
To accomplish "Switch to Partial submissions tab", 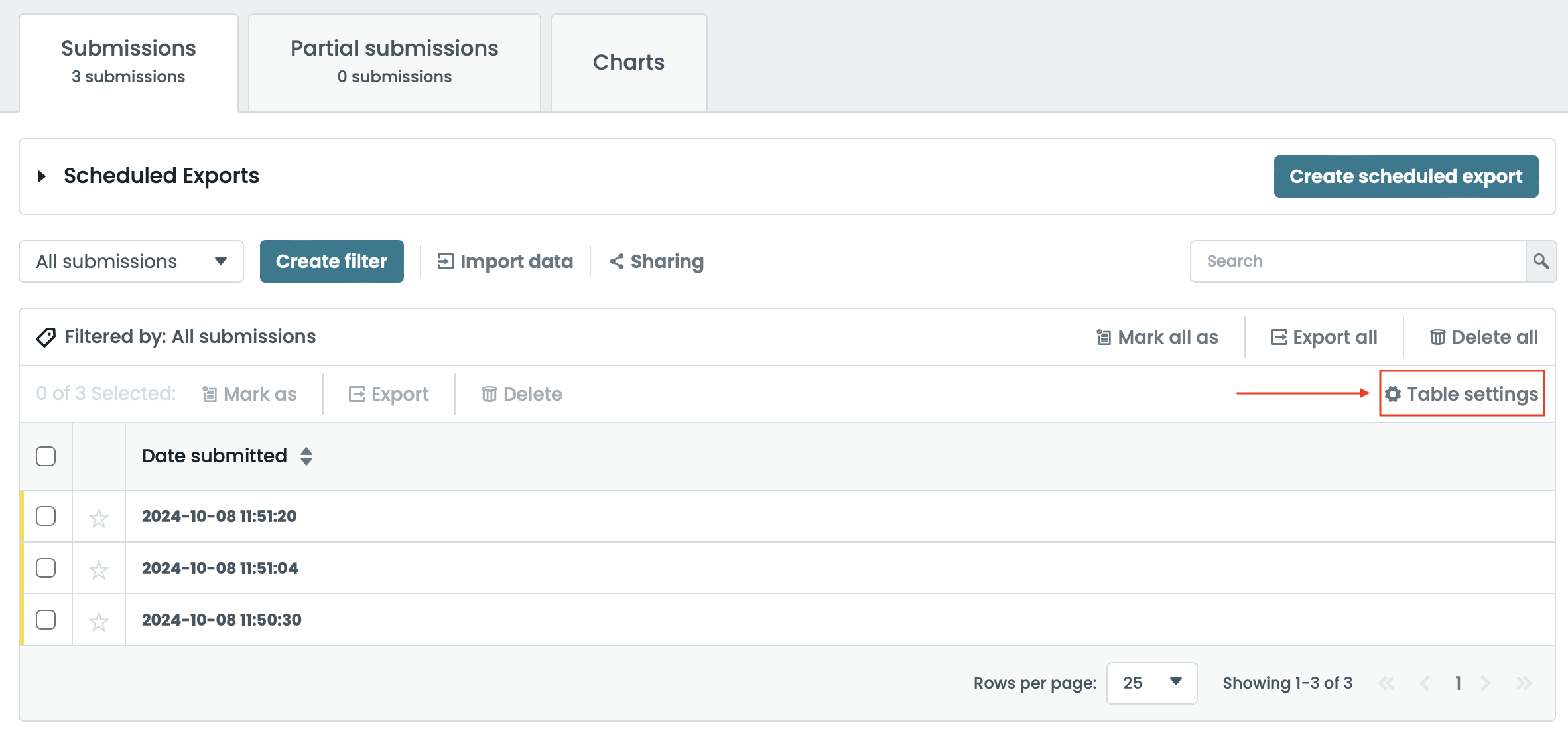I will coord(394,62).
